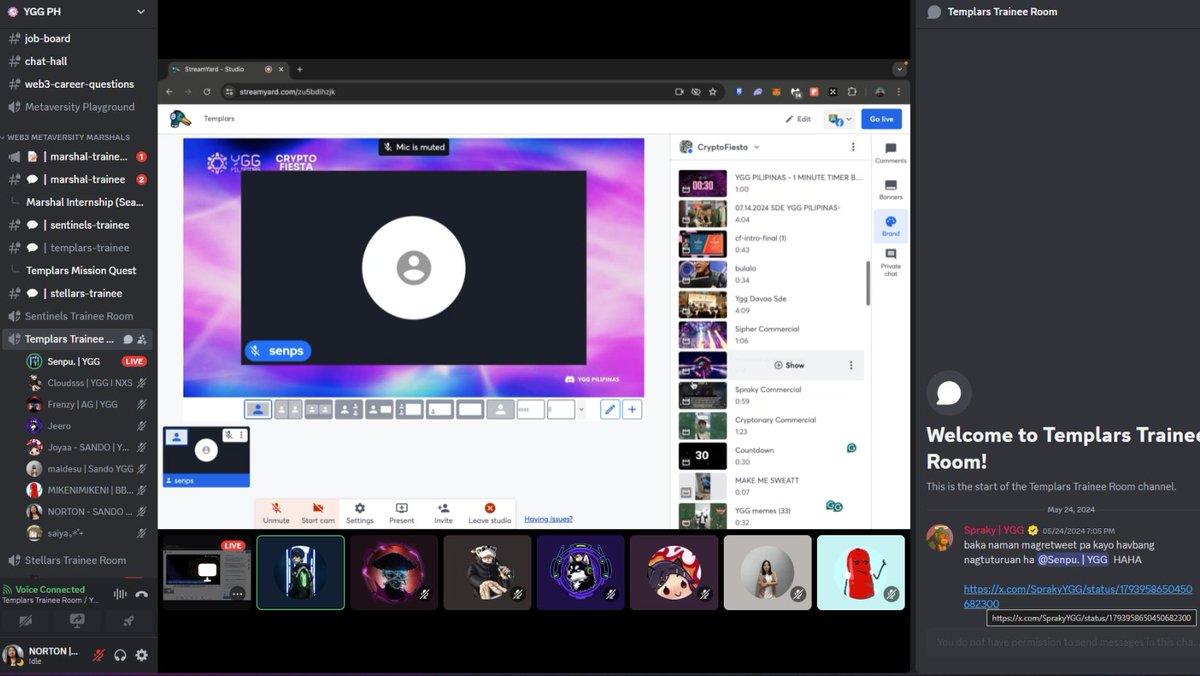
Task: Select Senpu. | YGG live participant
Action: pyautogui.click(x=87, y=361)
